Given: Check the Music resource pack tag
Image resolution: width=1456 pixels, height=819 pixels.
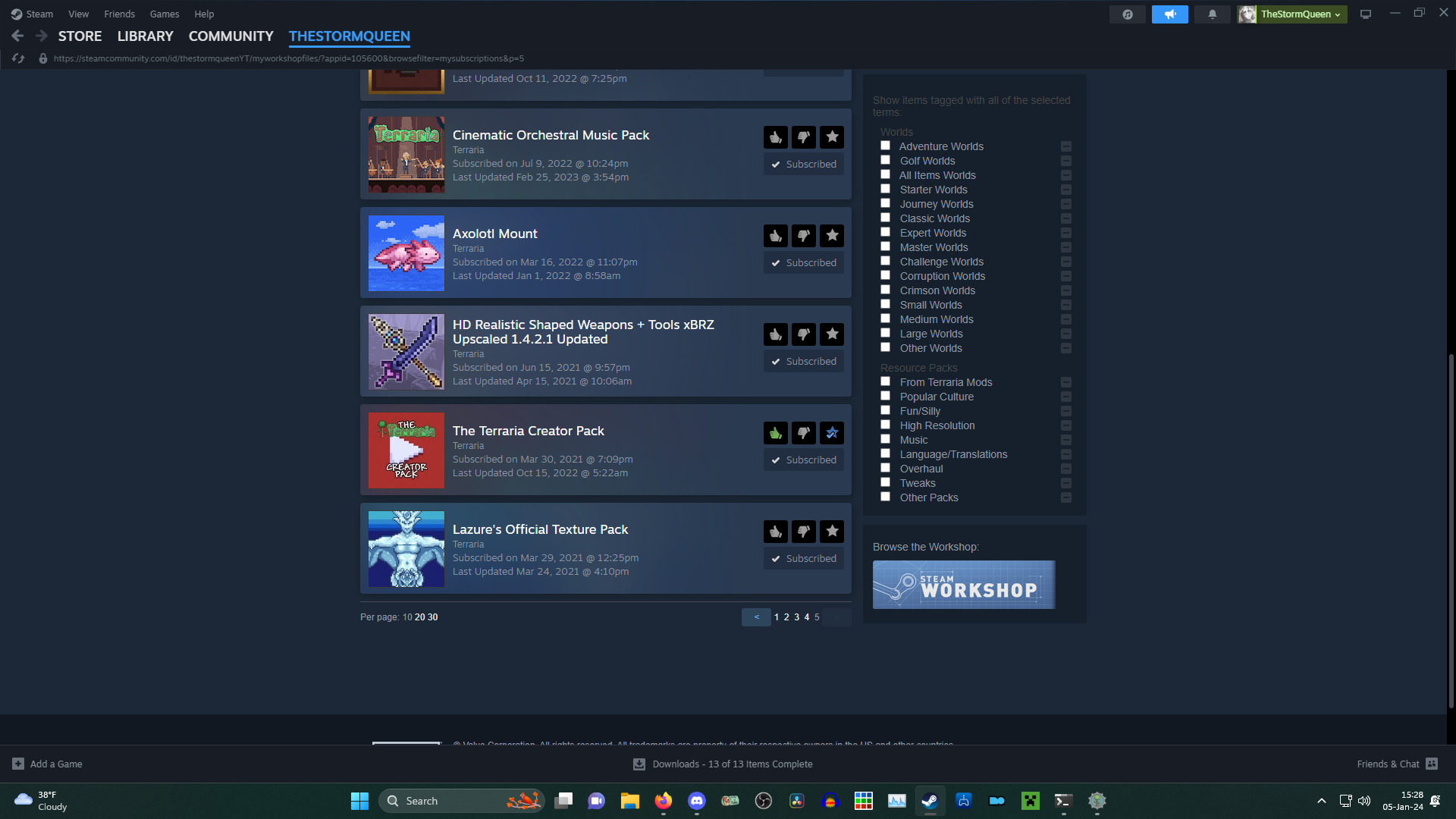Looking at the screenshot, I should tap(885, 439).
